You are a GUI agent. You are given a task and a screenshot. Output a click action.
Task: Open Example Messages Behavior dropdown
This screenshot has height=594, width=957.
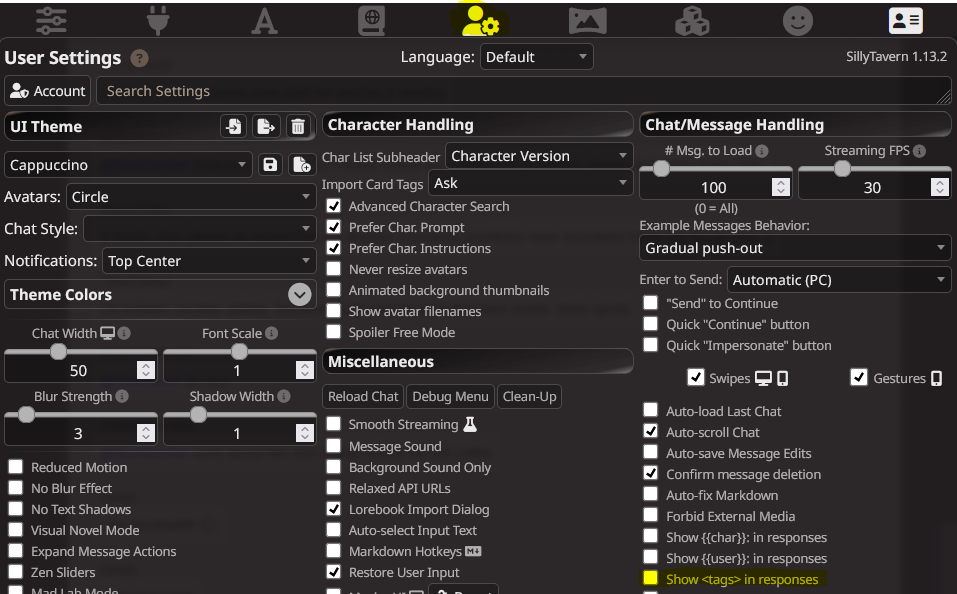(795, 248)
